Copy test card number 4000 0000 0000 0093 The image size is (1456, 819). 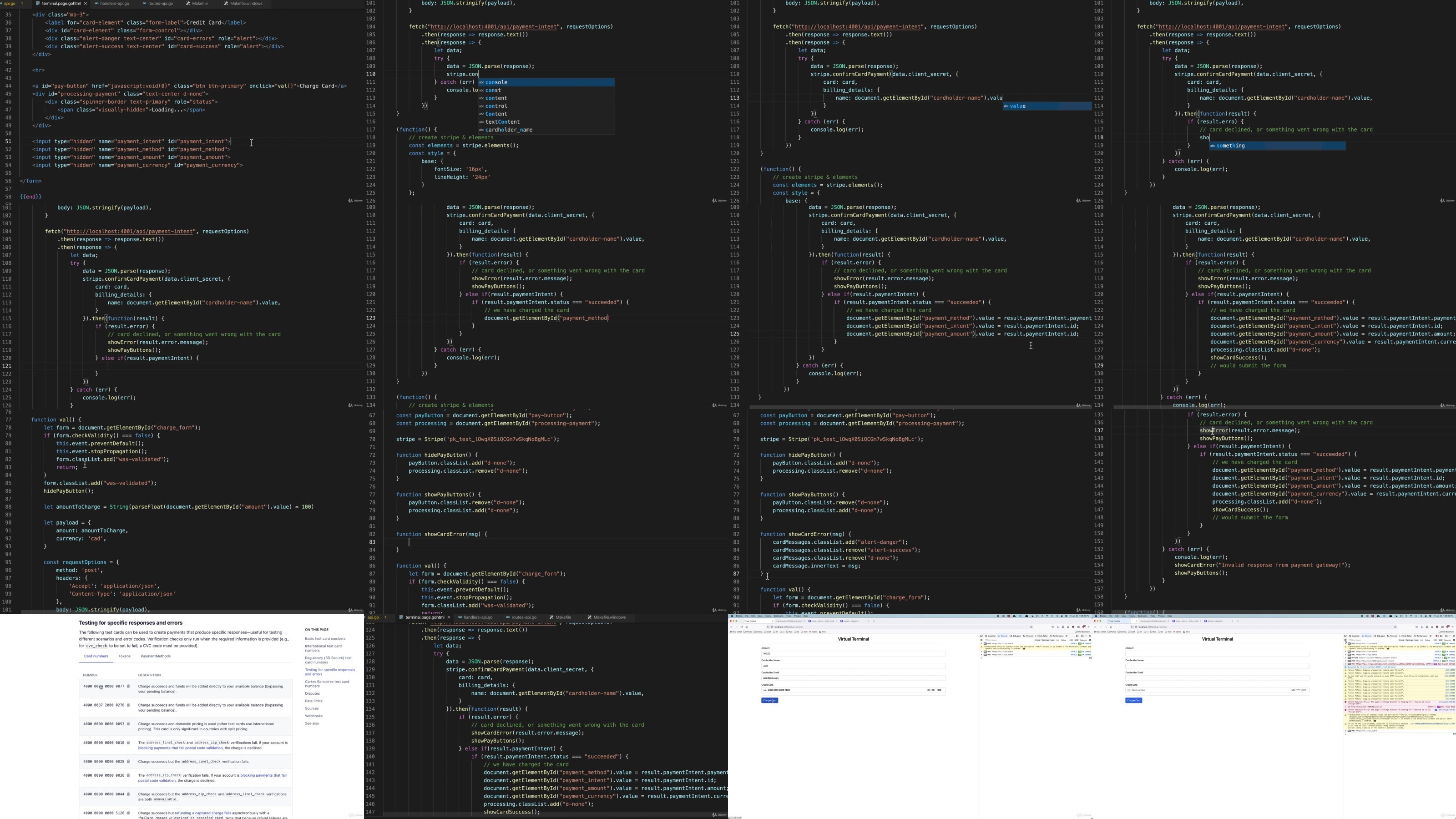pyautogui.click(x=128, y=724)
